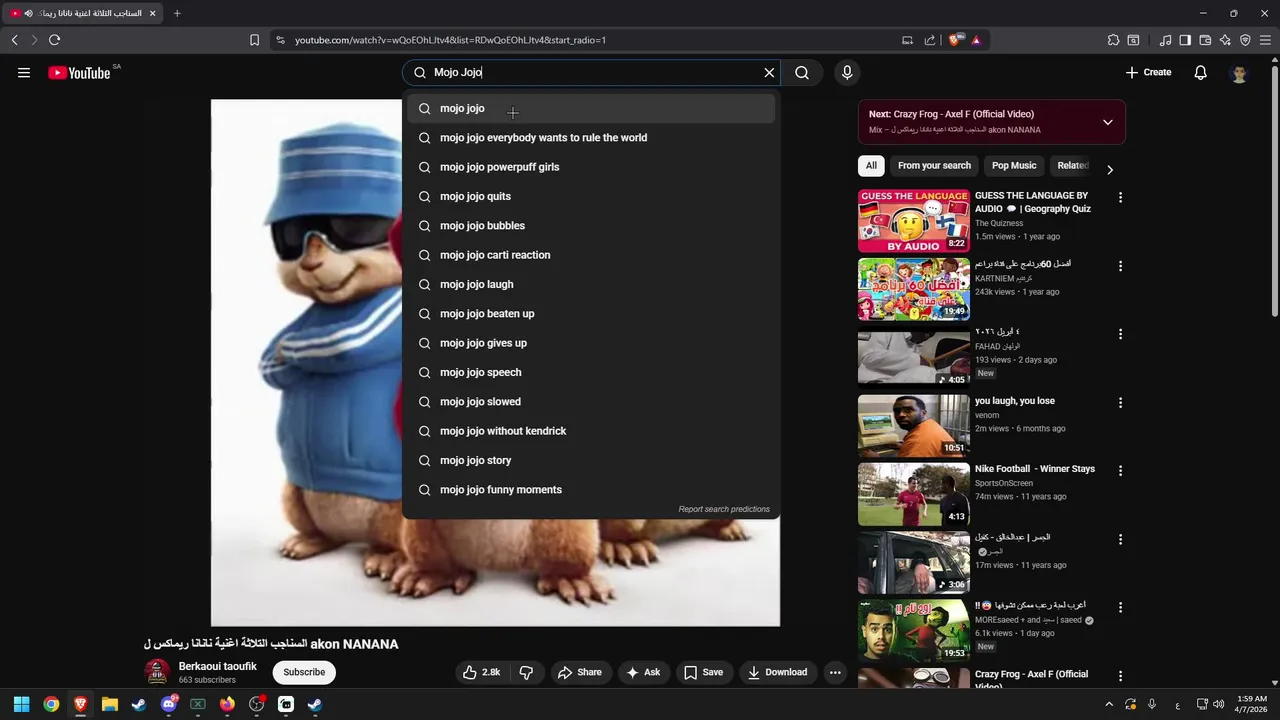Pick suggestion mojo jojo powerpuff girls

click(591, 167)
